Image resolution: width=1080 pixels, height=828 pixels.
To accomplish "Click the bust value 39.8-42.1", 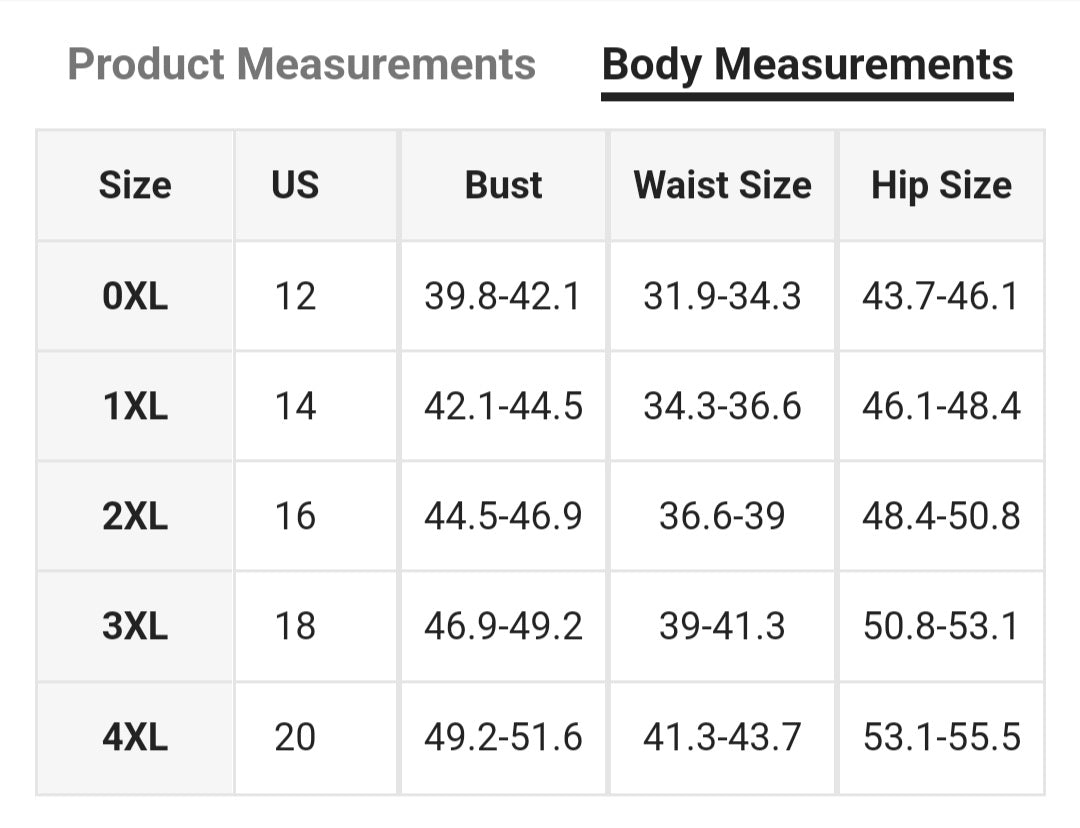I will [503, 296].
